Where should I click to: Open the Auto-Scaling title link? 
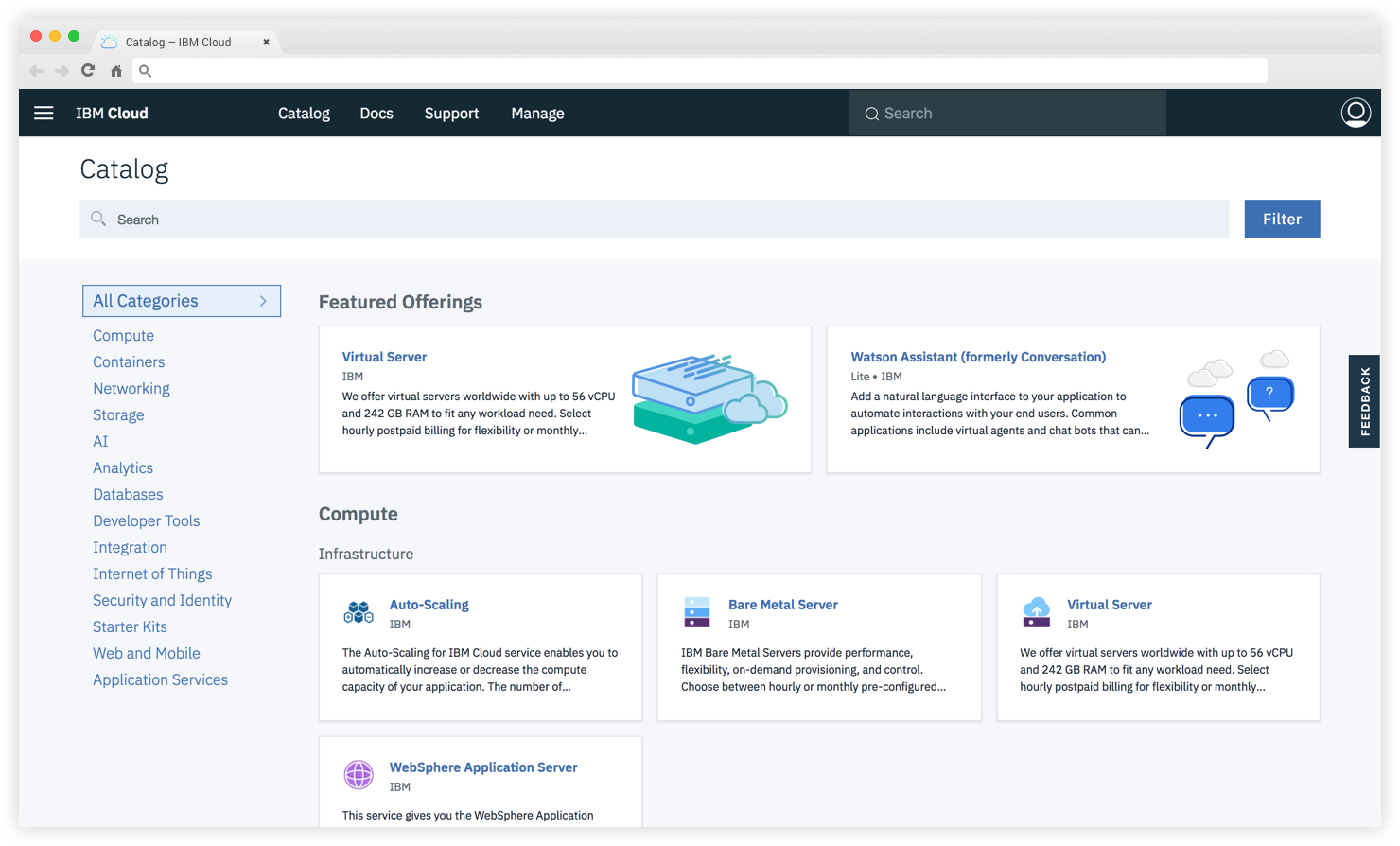(x=429, y=605)
